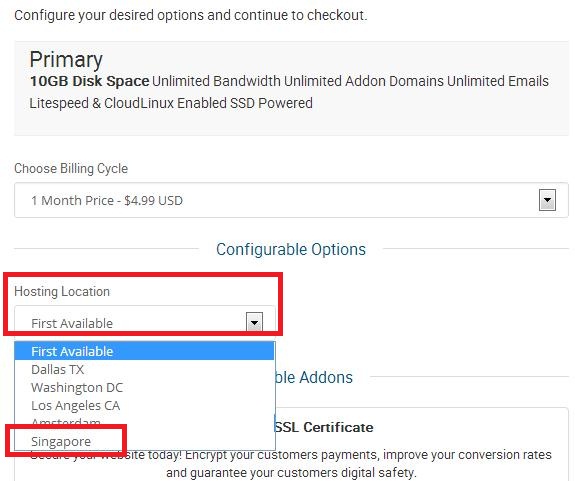Screen dimensions: 575x481
Task: Click the SSL Certificate addon title
Action: (324, 427)
